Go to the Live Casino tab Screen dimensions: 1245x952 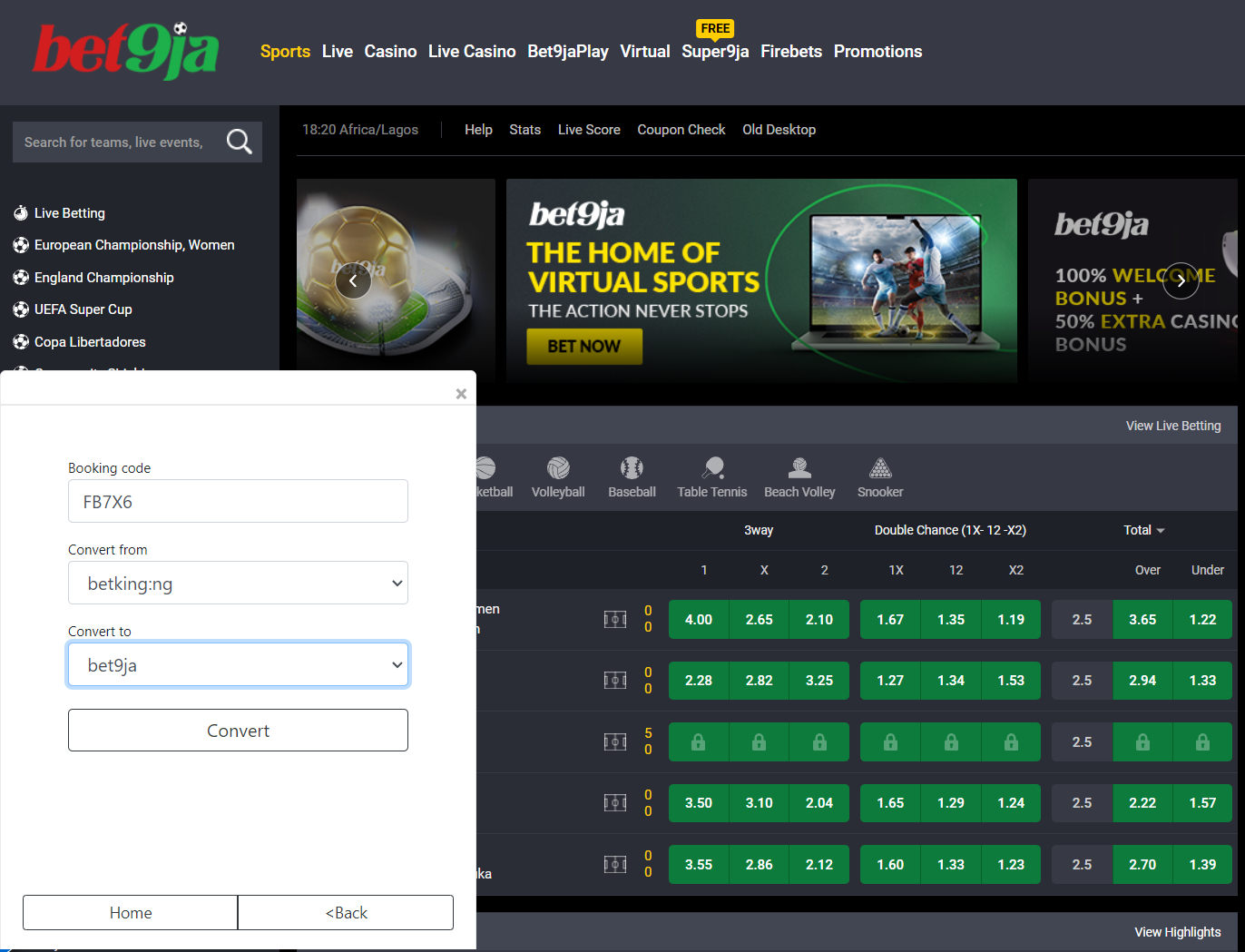click(x=472, y=52)
